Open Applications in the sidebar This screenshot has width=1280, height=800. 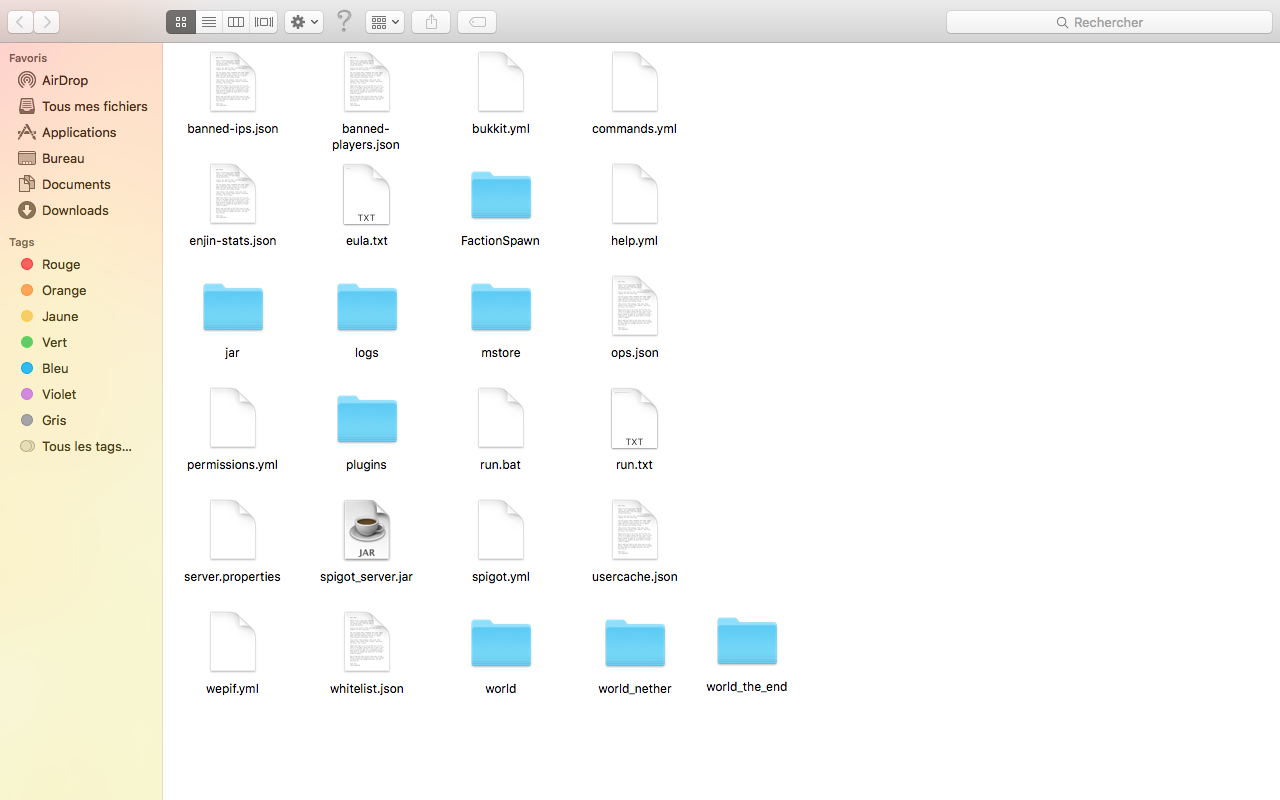click(x=80, y=132)
